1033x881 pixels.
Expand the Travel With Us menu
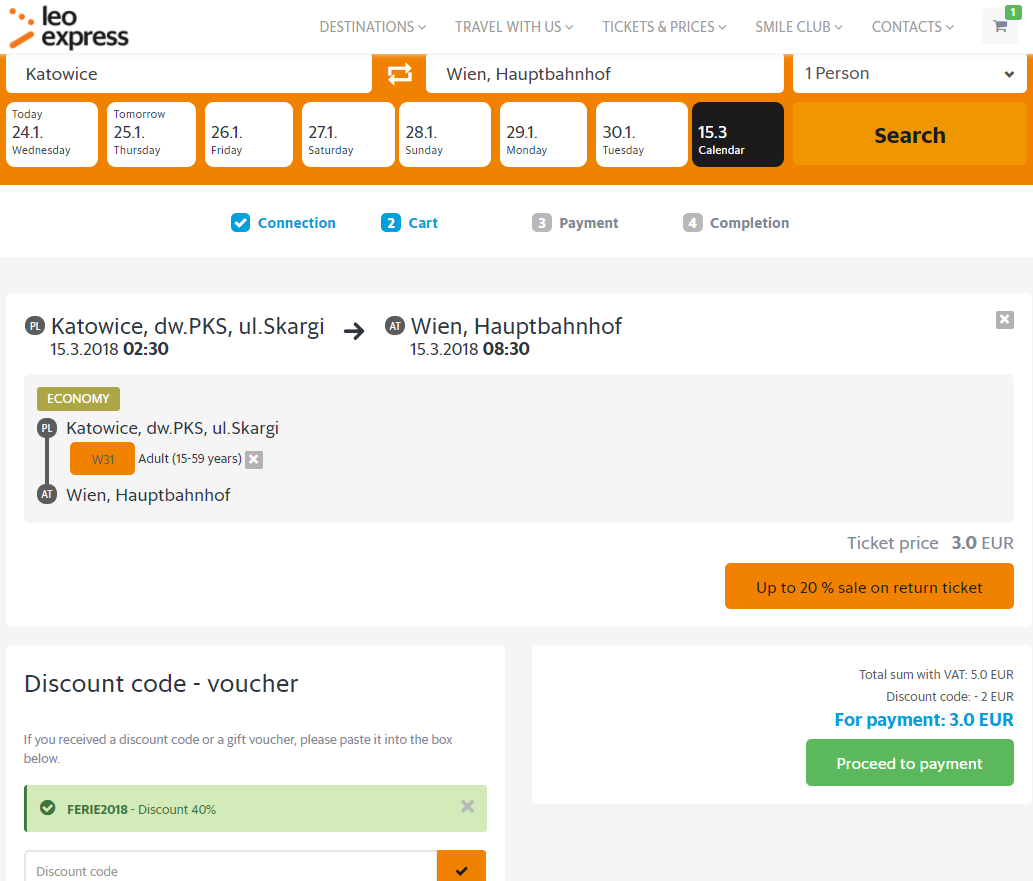tap(514, 27)
